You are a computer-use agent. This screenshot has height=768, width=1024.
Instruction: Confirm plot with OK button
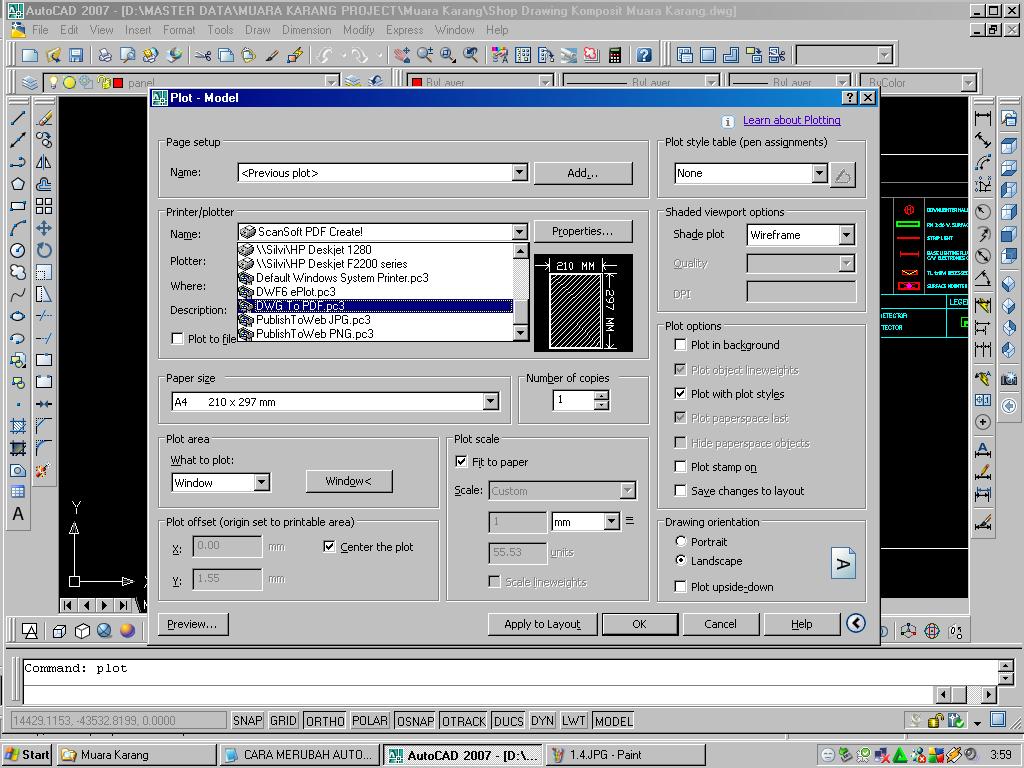(639, 624)
